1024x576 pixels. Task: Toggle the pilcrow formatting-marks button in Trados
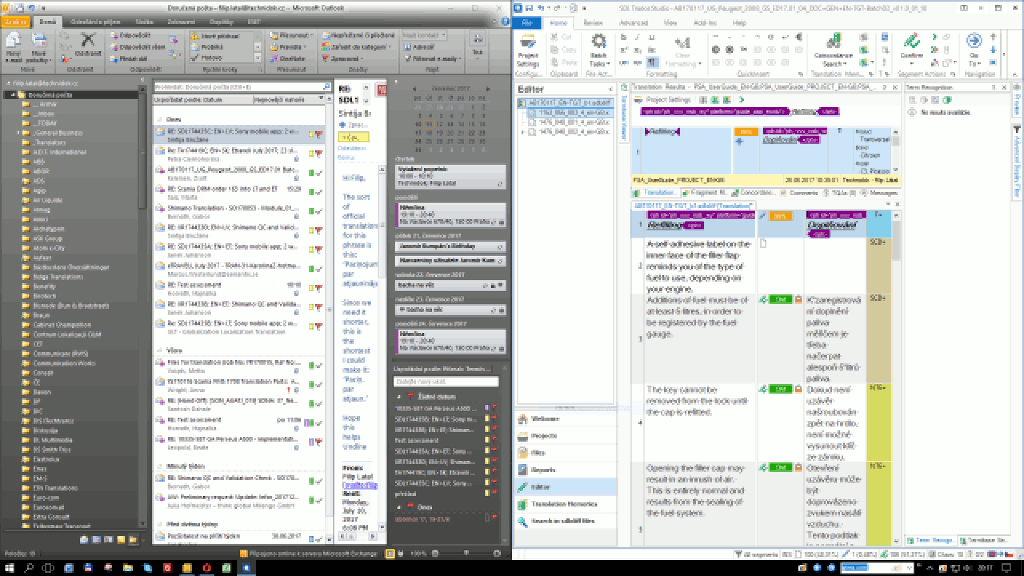tap(651, 63)
